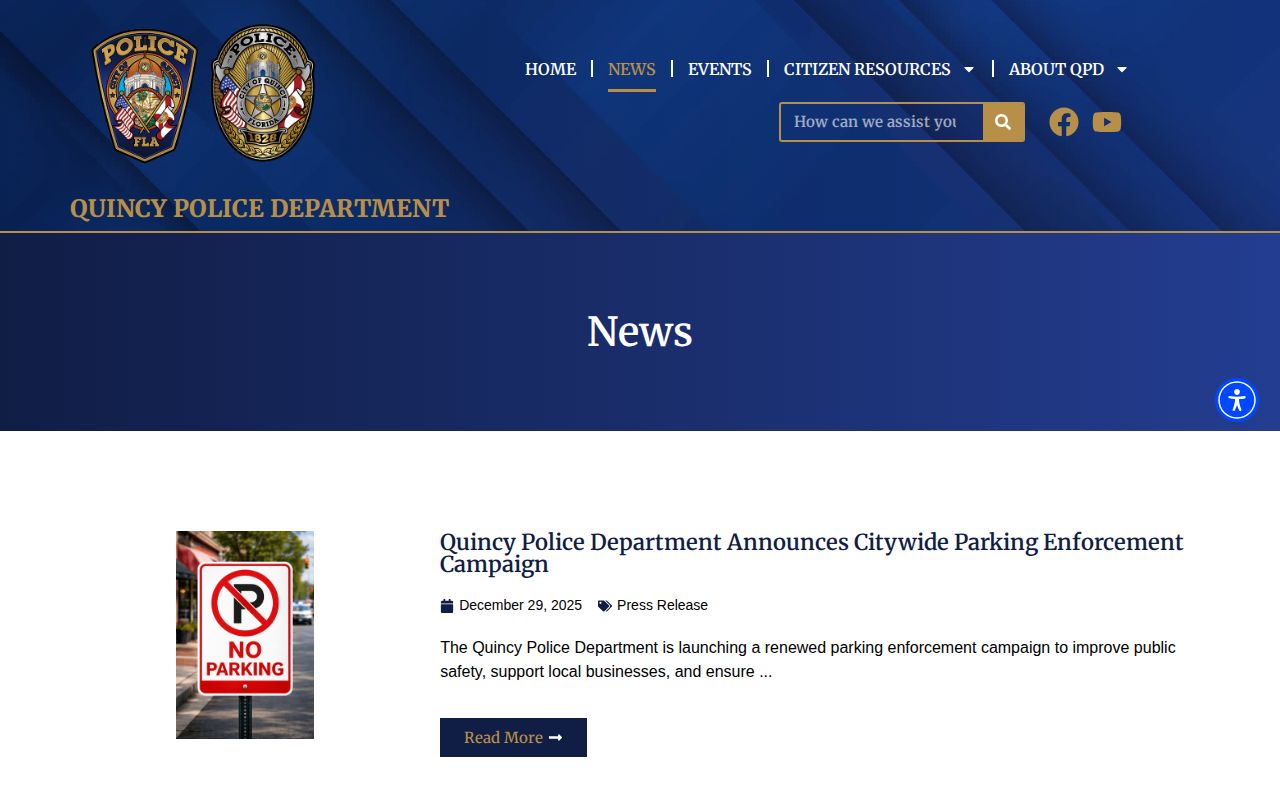
Task: Expand the Citizen Resources dropdown arrow
Action: (968, 69)
